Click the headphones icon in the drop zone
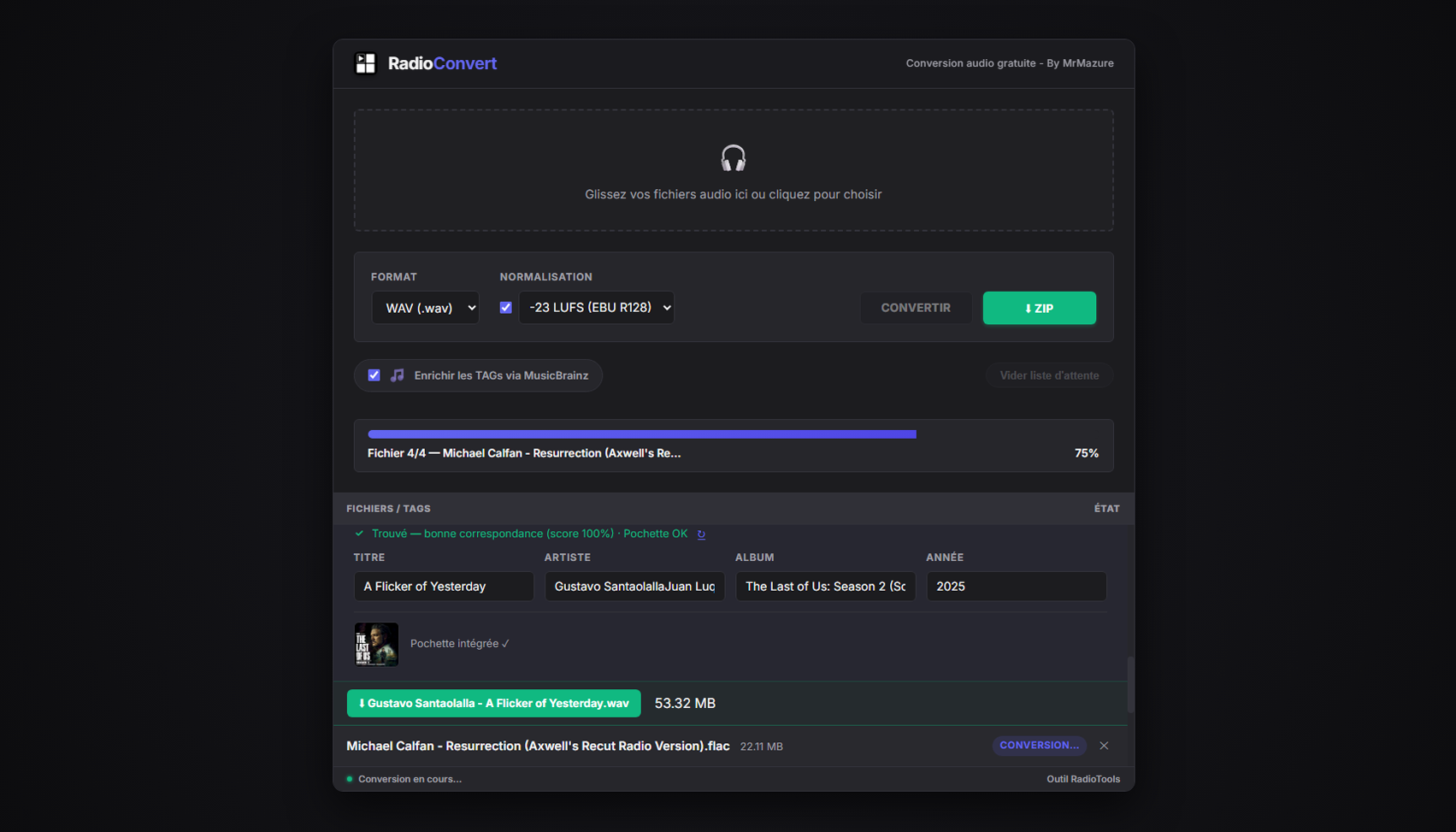The width and height of the screenshot is (1456, 832). point(734,158)
